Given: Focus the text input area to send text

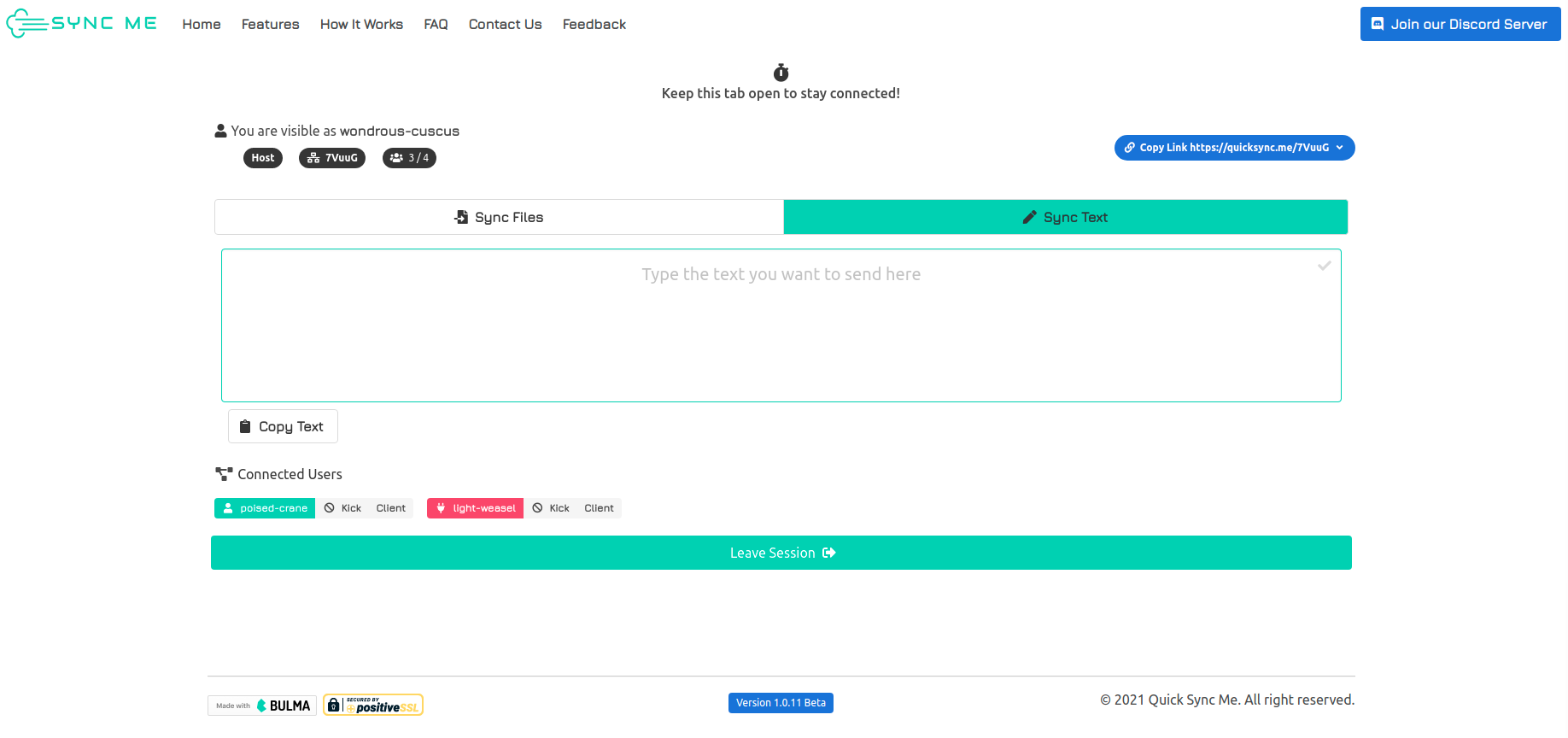Looking at the screenshot, I should pyautogui.click(x=781, y=325).
